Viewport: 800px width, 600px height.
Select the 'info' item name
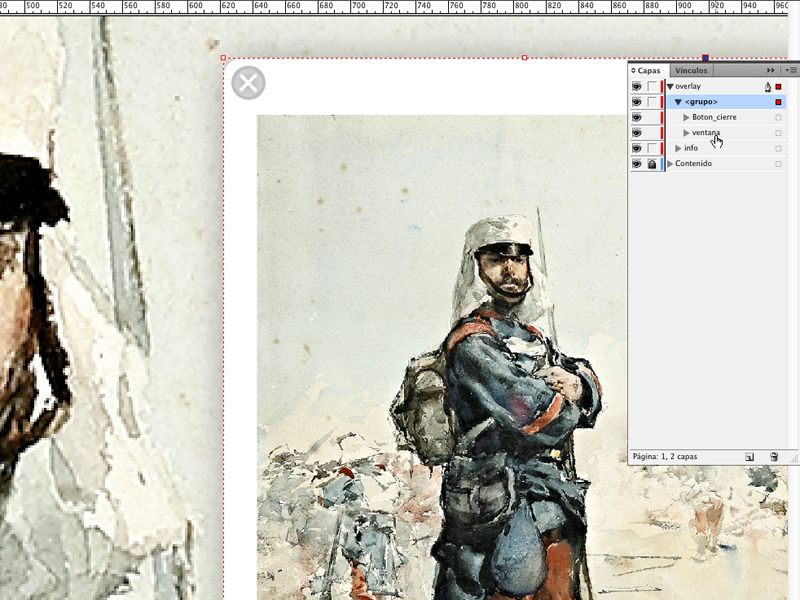point(691,148)
